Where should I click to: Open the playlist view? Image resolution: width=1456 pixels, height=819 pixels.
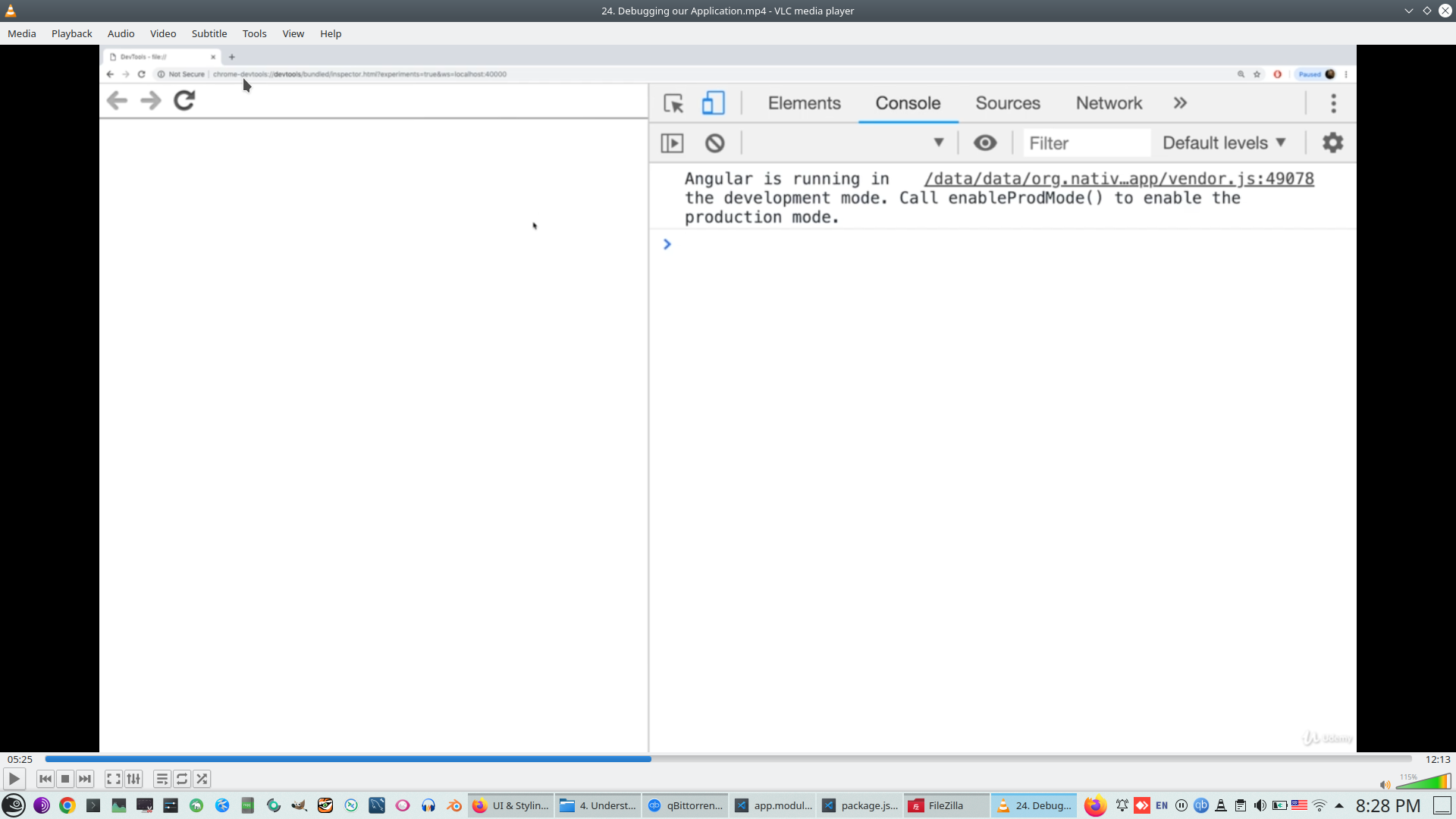(x=162, y=779)
